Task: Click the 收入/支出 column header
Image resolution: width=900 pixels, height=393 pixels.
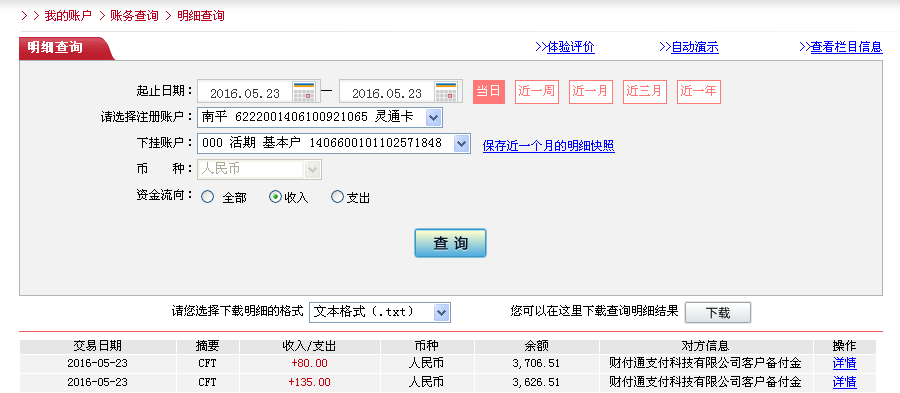Action: pos(309,346)
